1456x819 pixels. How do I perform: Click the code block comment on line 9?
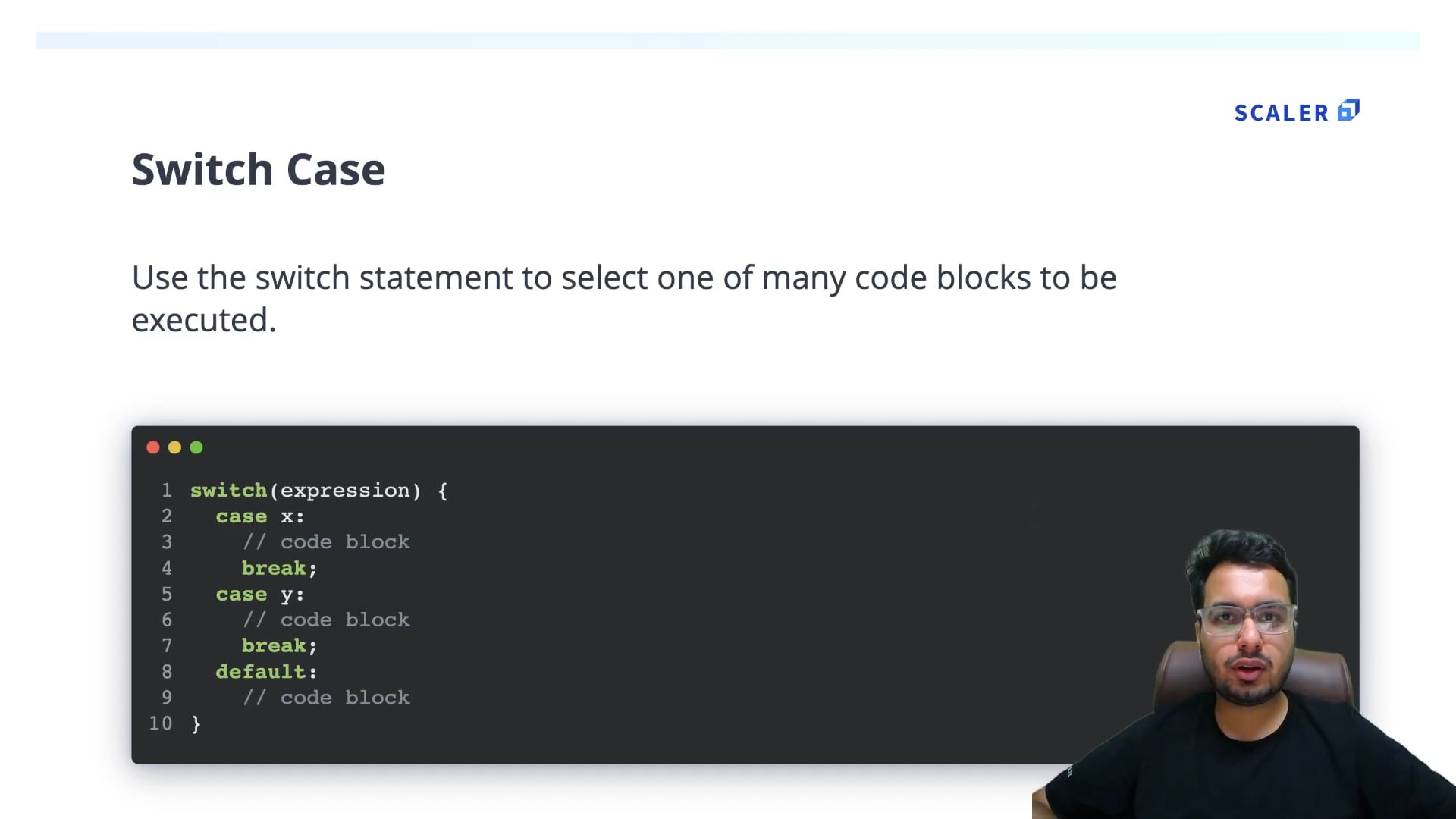pos(326,698)
